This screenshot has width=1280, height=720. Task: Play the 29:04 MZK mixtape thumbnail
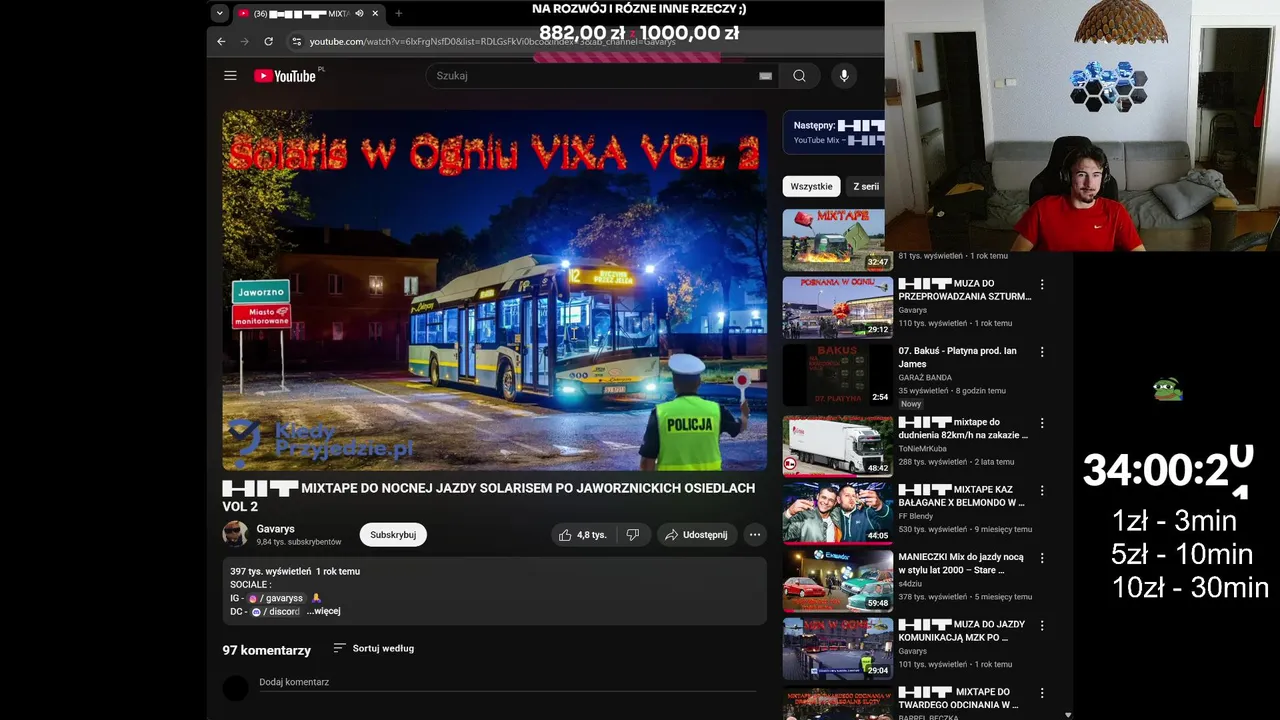click(837, 648)
